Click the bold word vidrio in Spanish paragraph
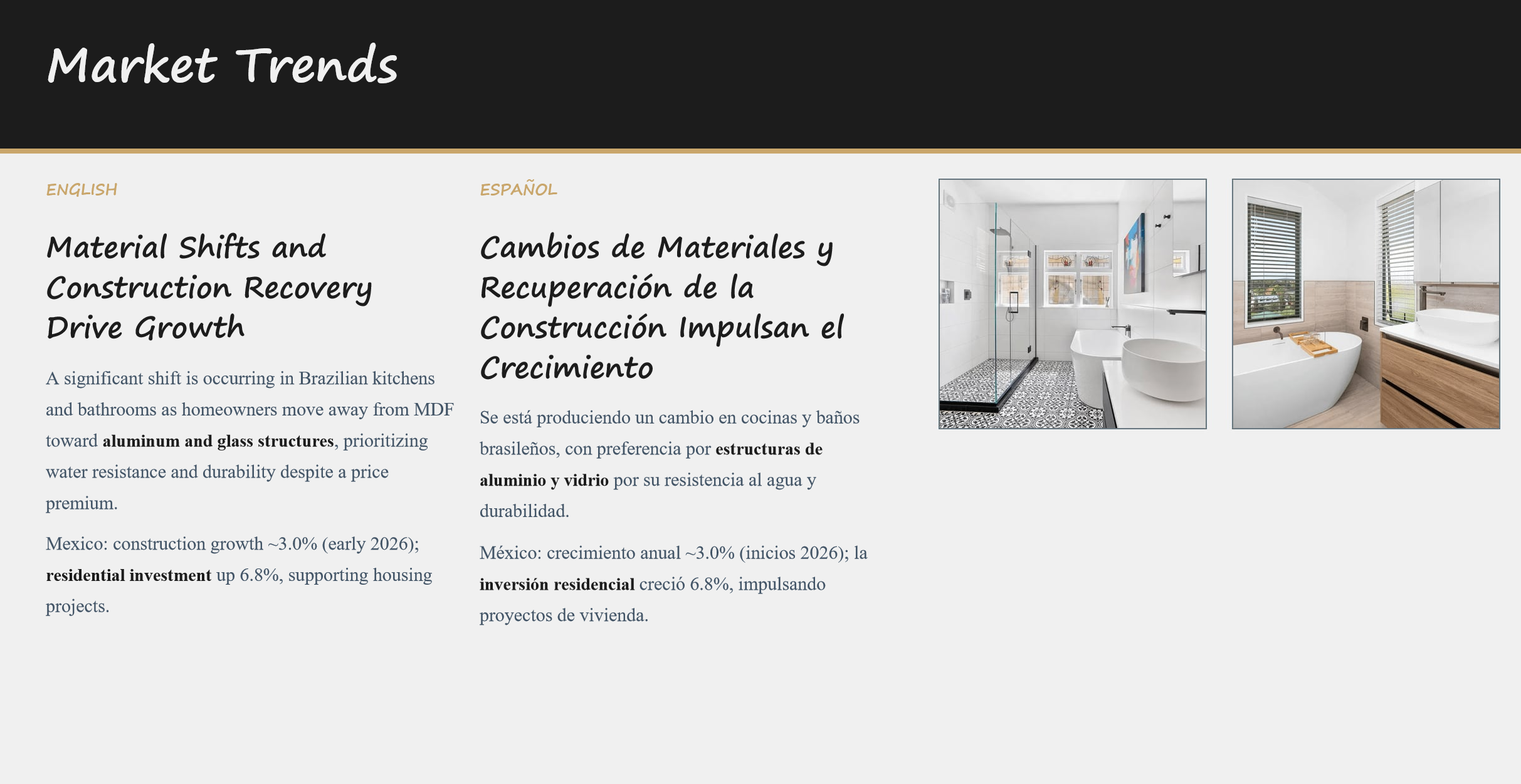The width and height of the screenshot is (1521, 784). point(586,481)
